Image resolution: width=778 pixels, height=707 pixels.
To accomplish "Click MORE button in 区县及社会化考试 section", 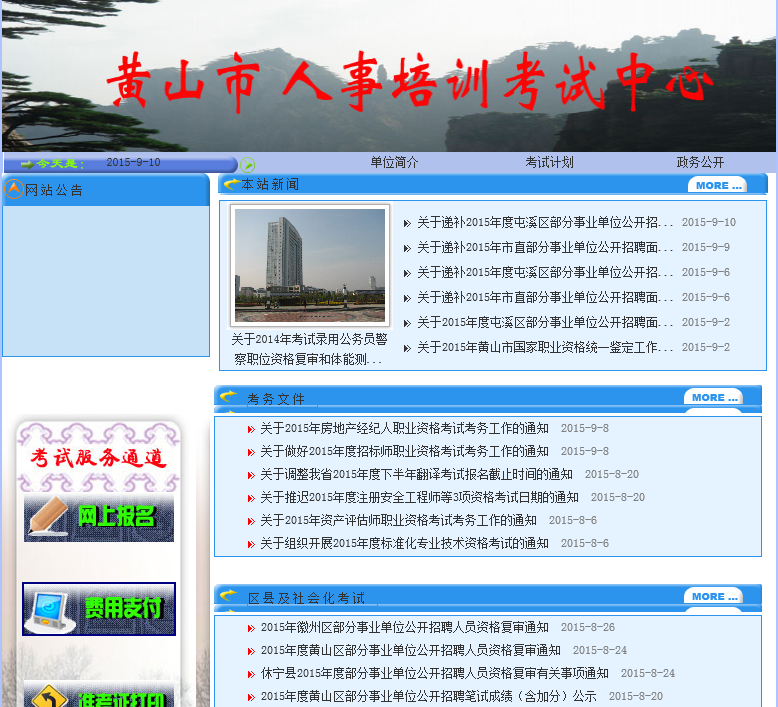I will click(713, 596).
